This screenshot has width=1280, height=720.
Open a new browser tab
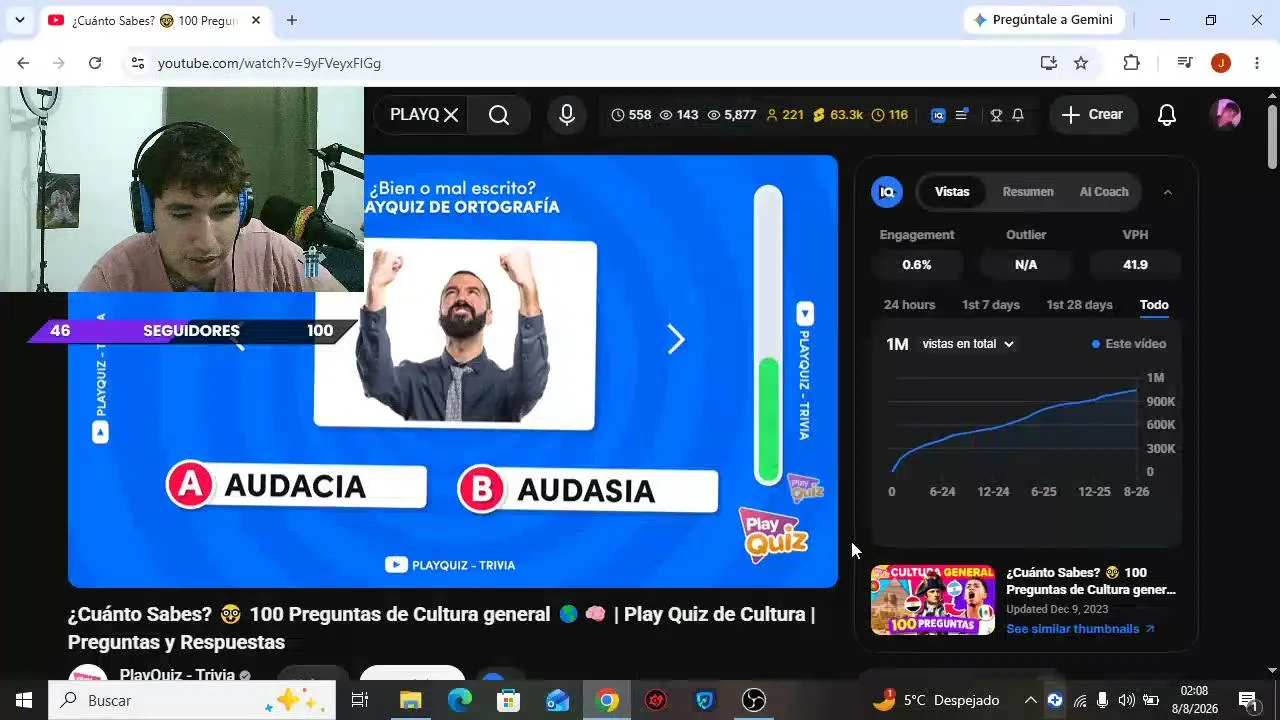[292, 20]
